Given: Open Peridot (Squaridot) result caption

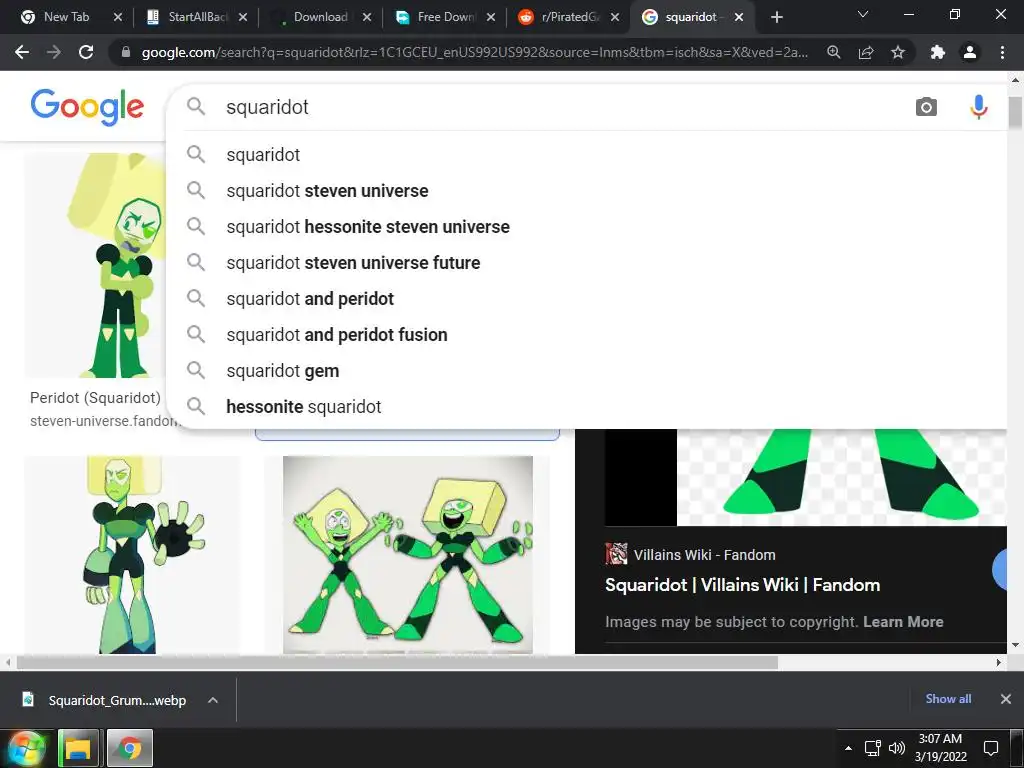Looking at the screenshot, I should (95, 398).
